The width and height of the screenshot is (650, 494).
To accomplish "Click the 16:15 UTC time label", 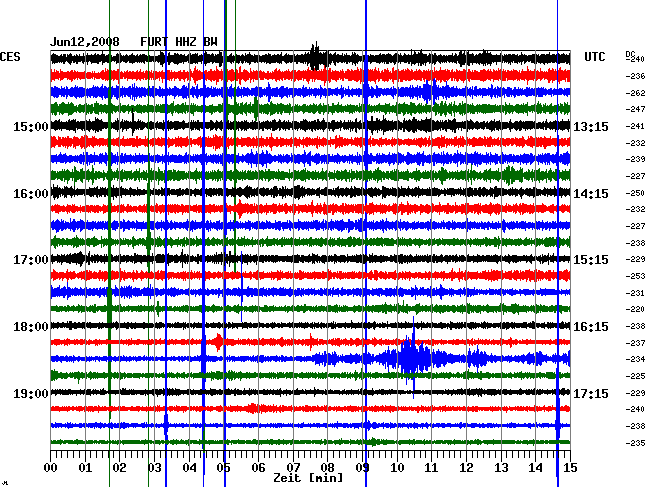I will pyautogui.click(x=591, y=327).
